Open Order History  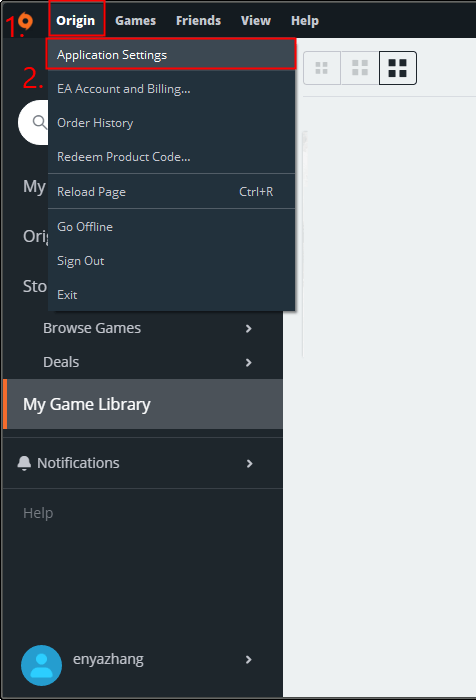171,123
